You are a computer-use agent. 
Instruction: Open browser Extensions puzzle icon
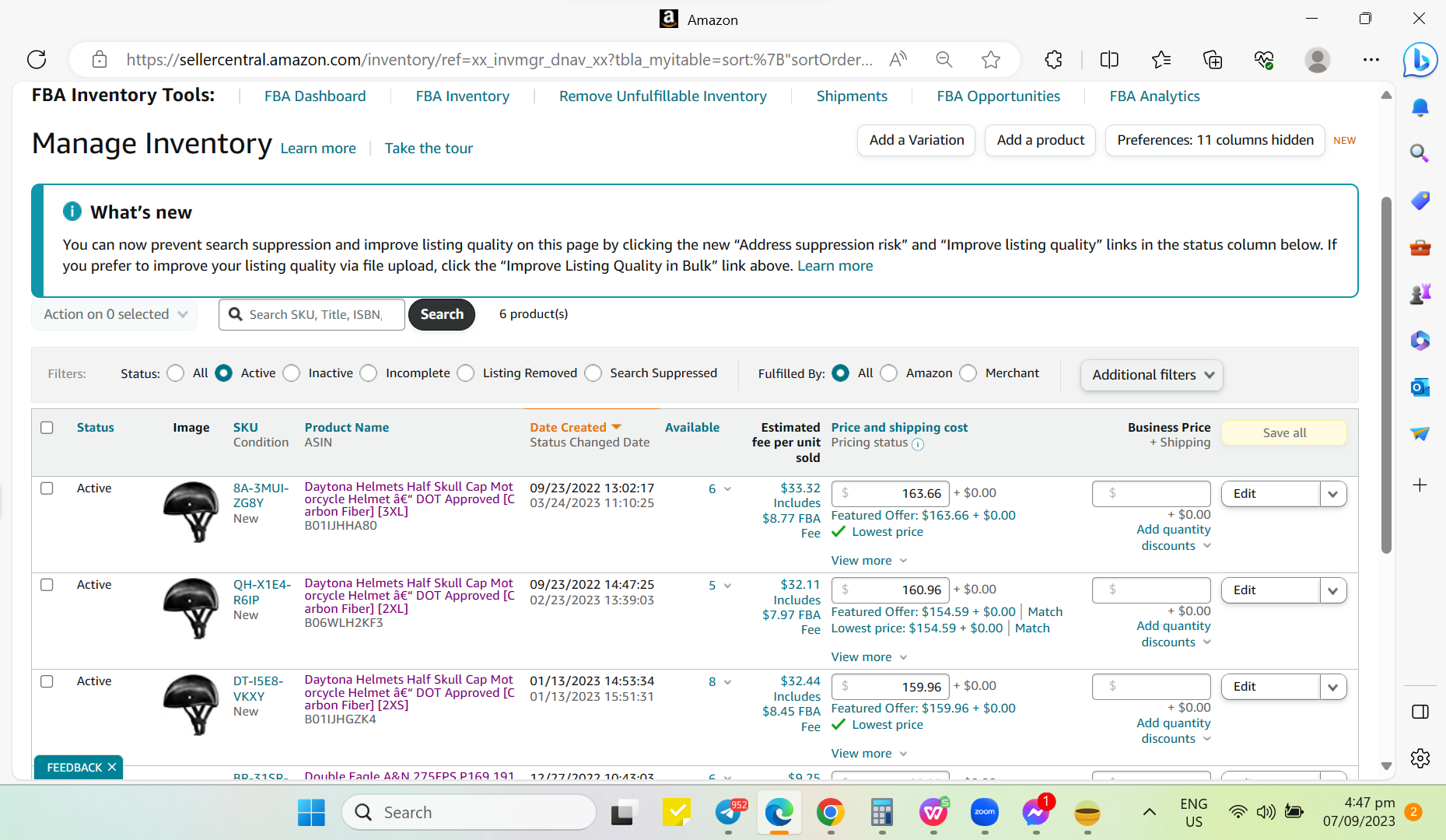(1053, 59)
